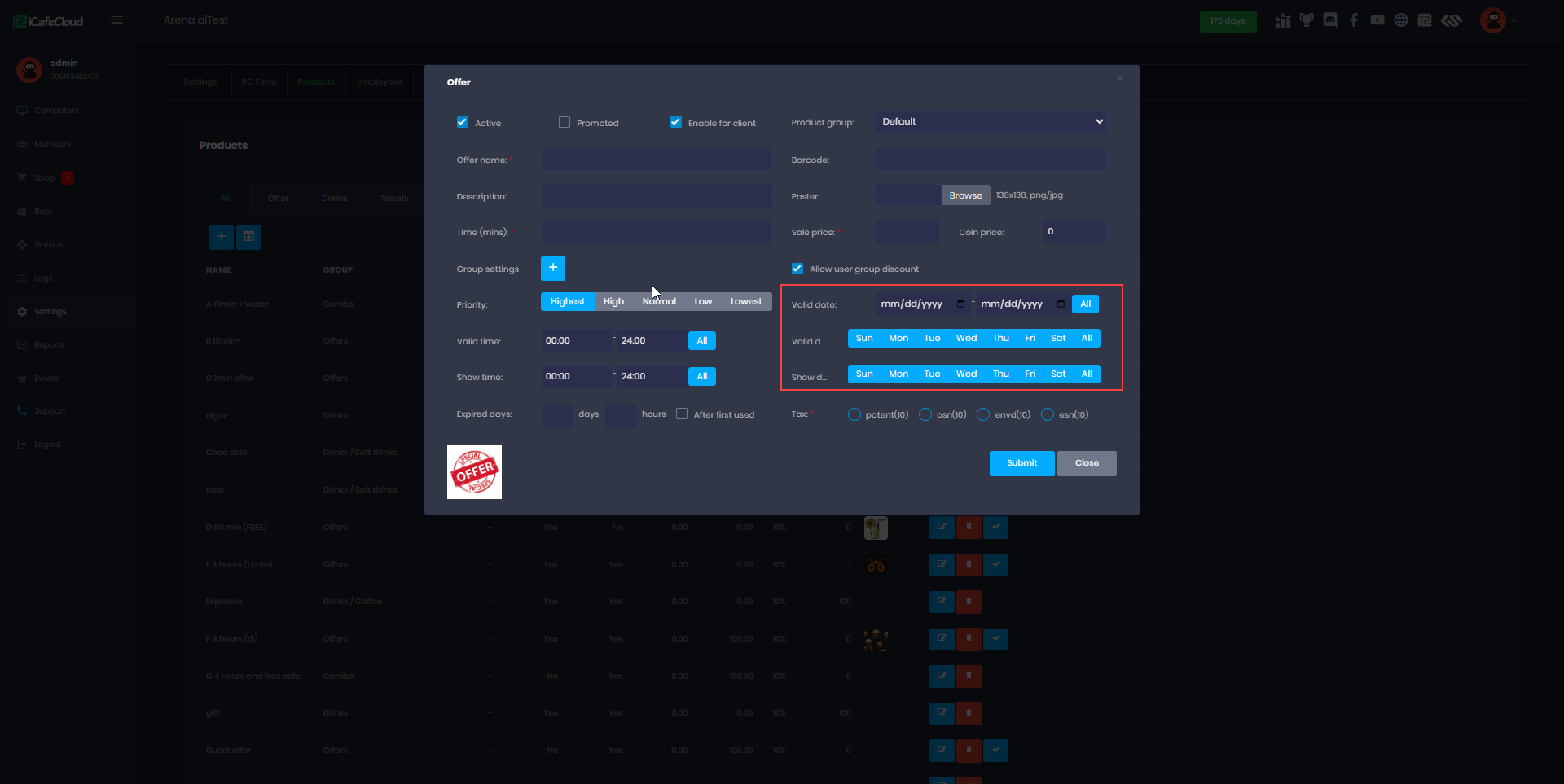Screen dimensions: 1564x784
Task: Click the hamburger menu icon in the top bar
Action: (x=117, y=20)
